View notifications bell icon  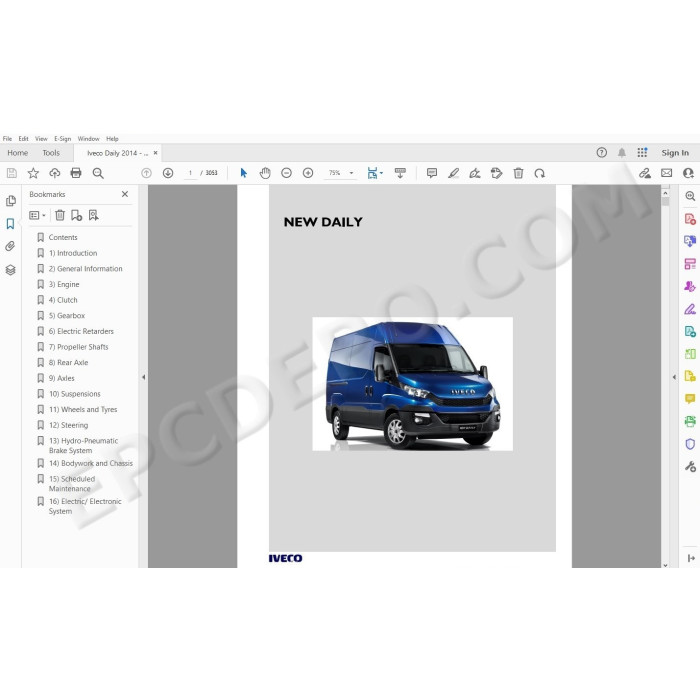coord(621,153)
